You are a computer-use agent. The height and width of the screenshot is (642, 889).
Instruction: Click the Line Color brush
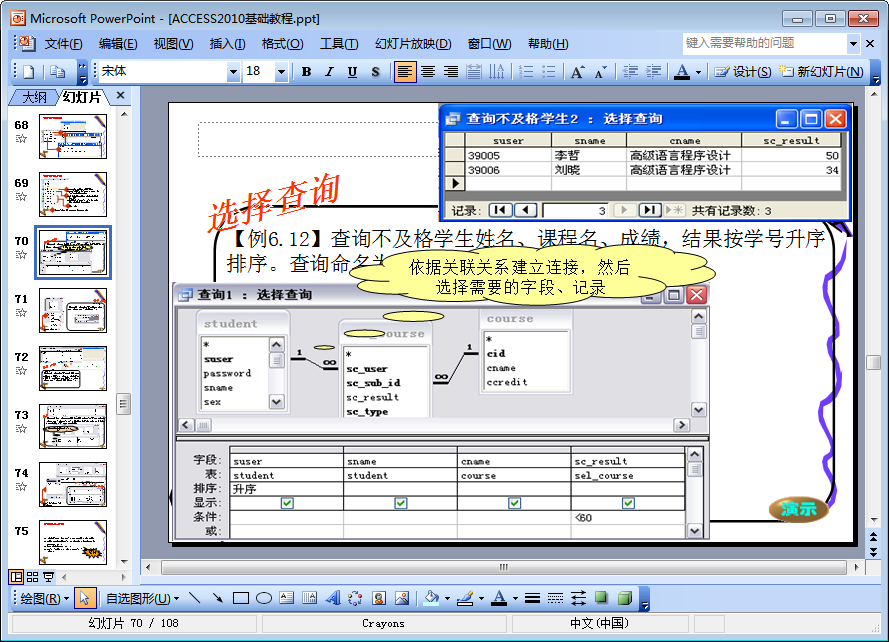tap(465, 598)
